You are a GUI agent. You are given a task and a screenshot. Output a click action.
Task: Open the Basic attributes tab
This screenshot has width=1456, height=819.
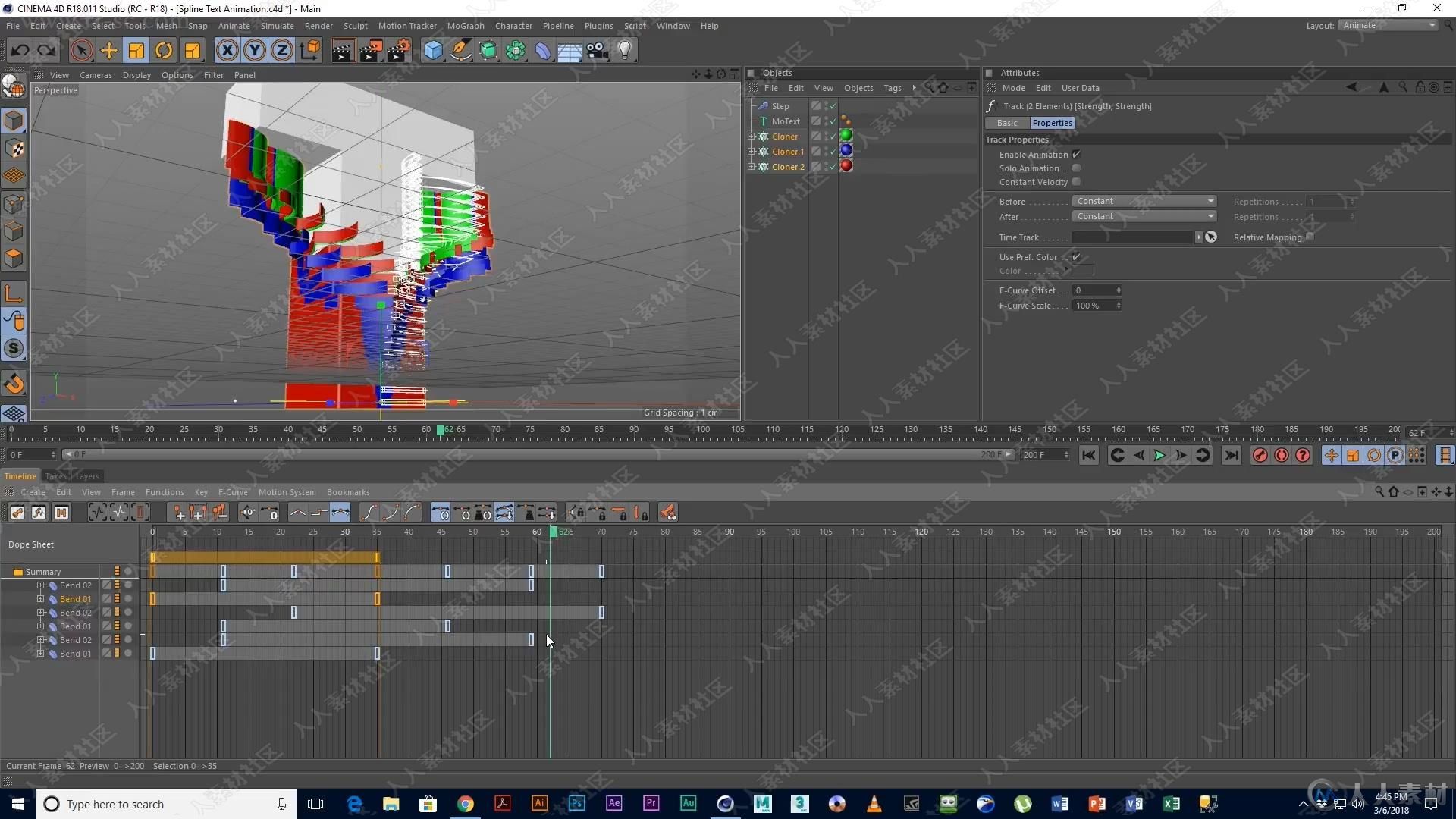pos(1007,123)
